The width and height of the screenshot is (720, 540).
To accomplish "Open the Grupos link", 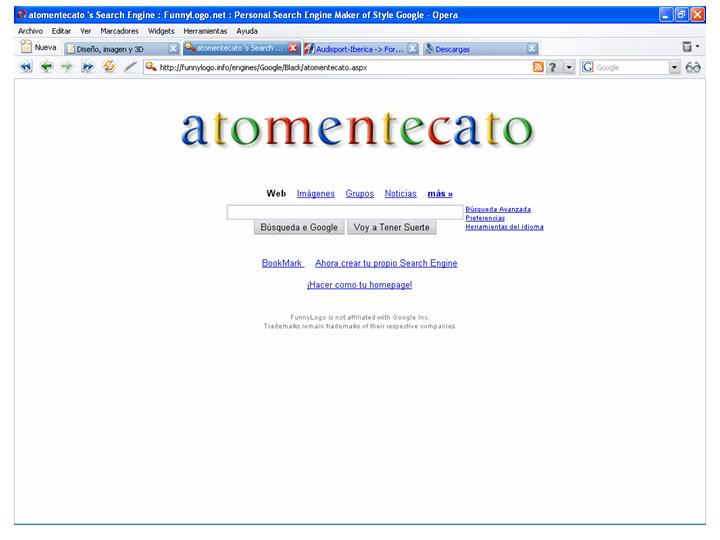I will [x=360, y=193].
